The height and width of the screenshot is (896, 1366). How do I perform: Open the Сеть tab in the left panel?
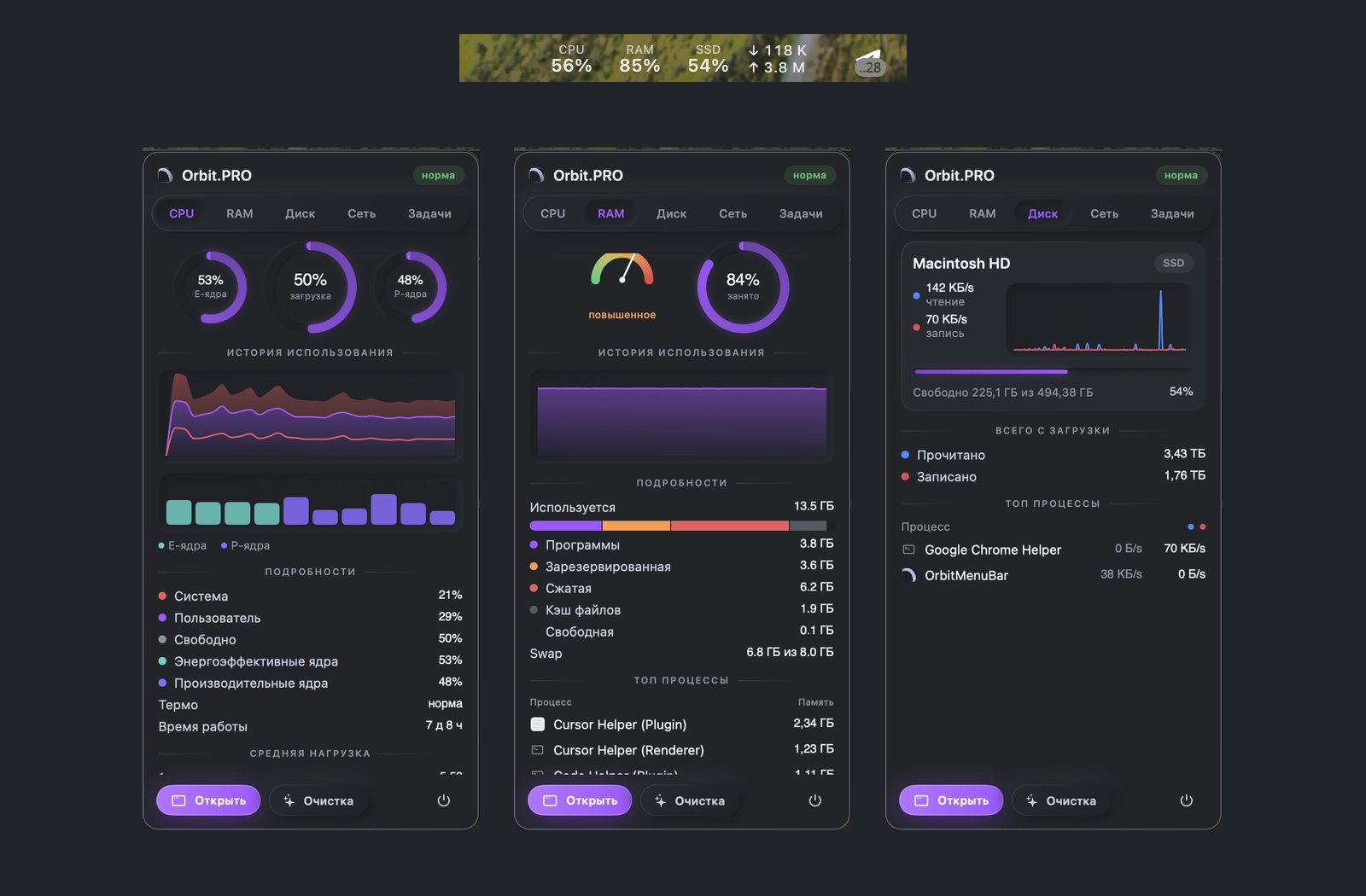coord(362,213)
